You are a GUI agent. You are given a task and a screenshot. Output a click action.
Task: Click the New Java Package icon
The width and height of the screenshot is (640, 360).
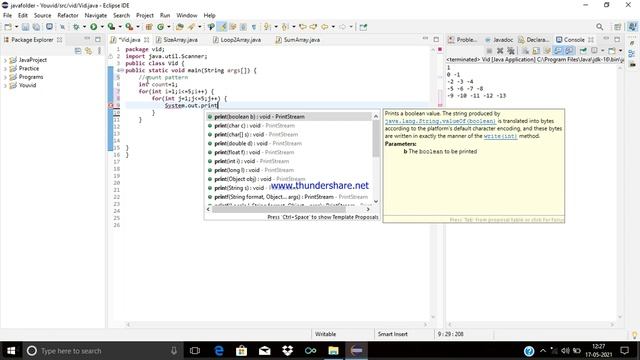(x=149, y=27)
